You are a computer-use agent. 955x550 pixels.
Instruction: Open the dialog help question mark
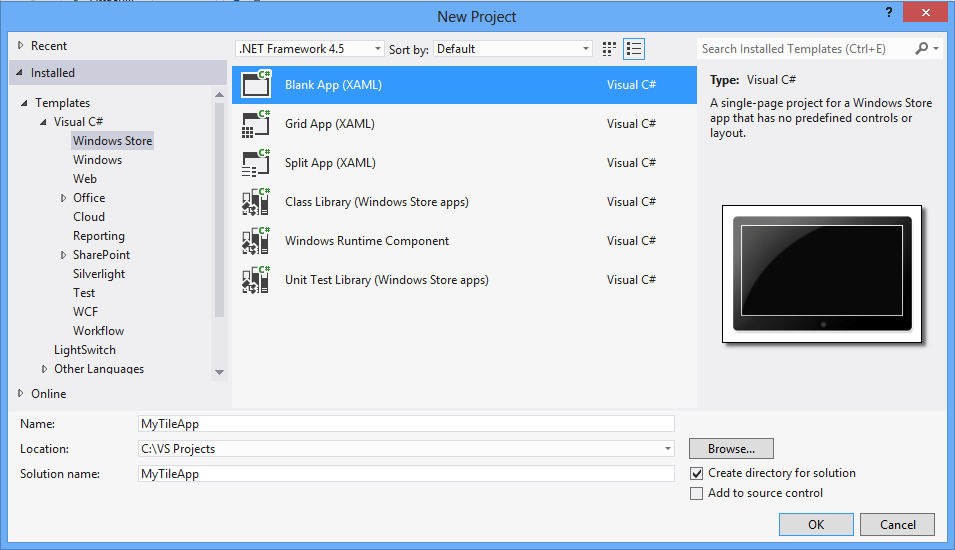pos(889,12)
